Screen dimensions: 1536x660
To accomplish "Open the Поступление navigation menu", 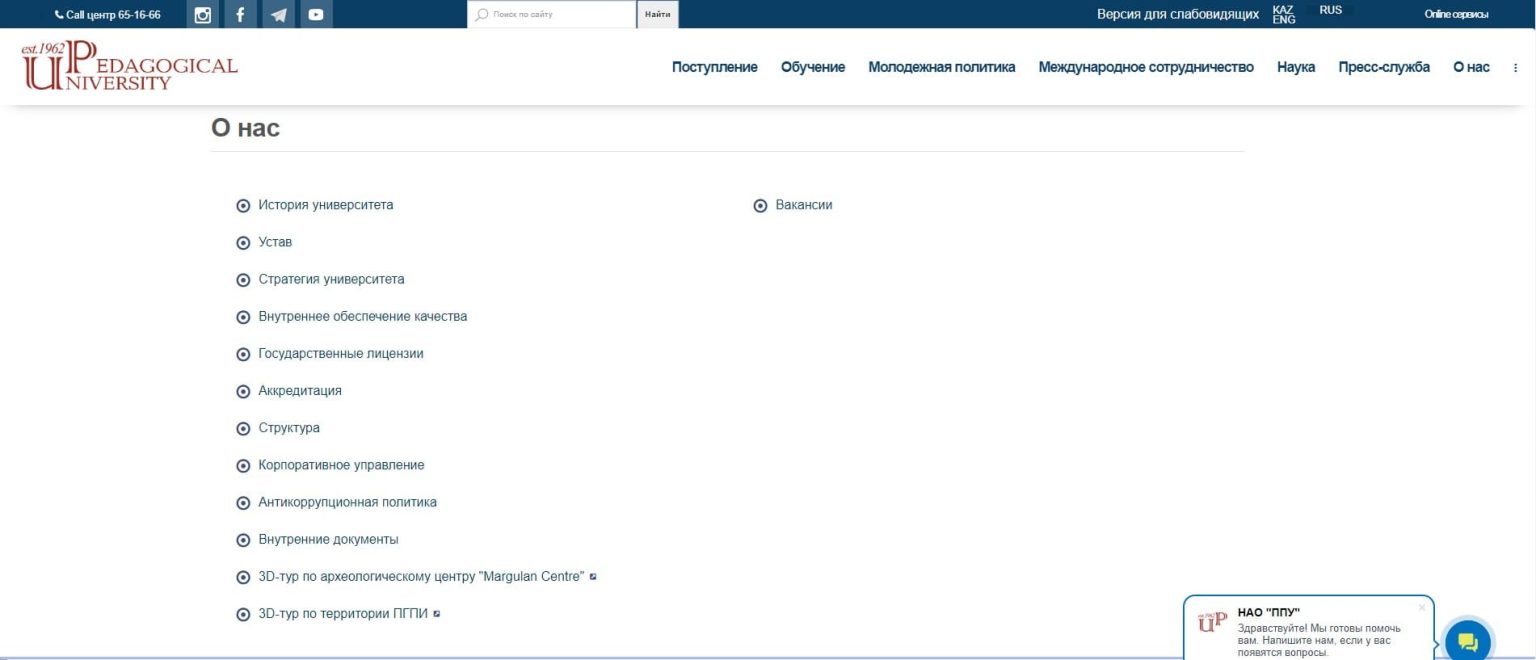I will tap(714, 67).
